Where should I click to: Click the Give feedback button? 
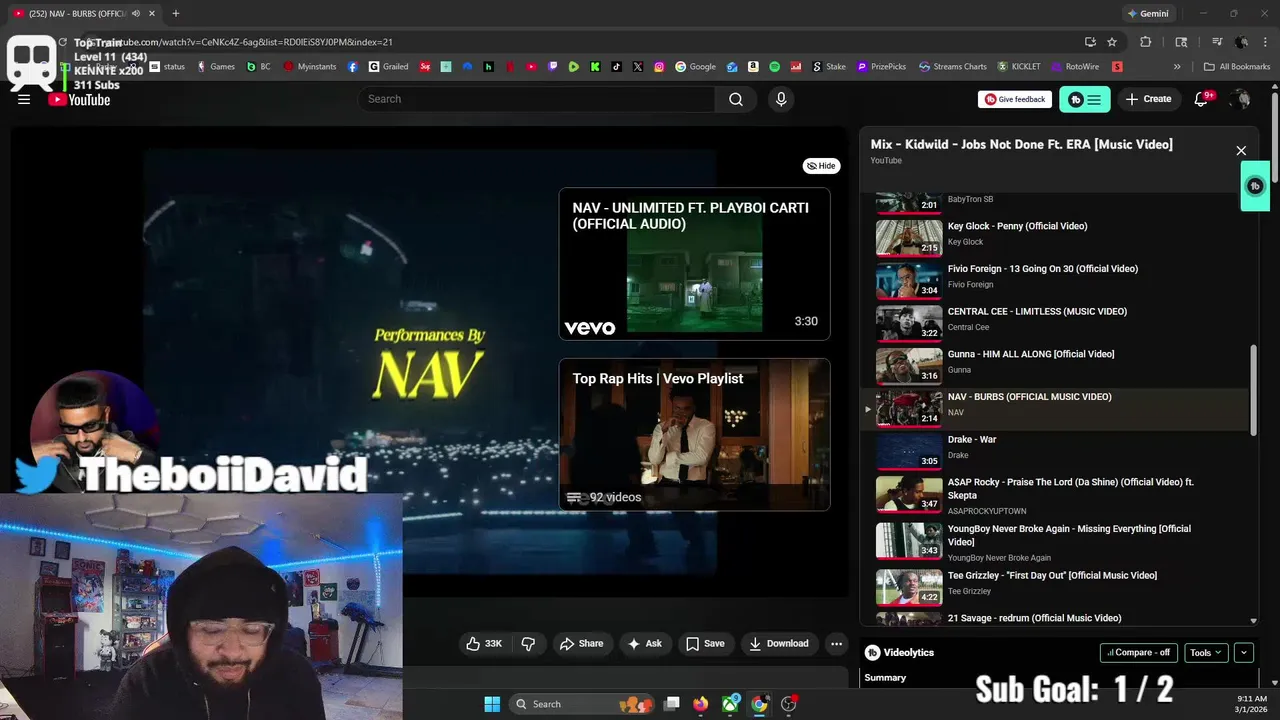pyautogui.click(x=1015, y=99)
